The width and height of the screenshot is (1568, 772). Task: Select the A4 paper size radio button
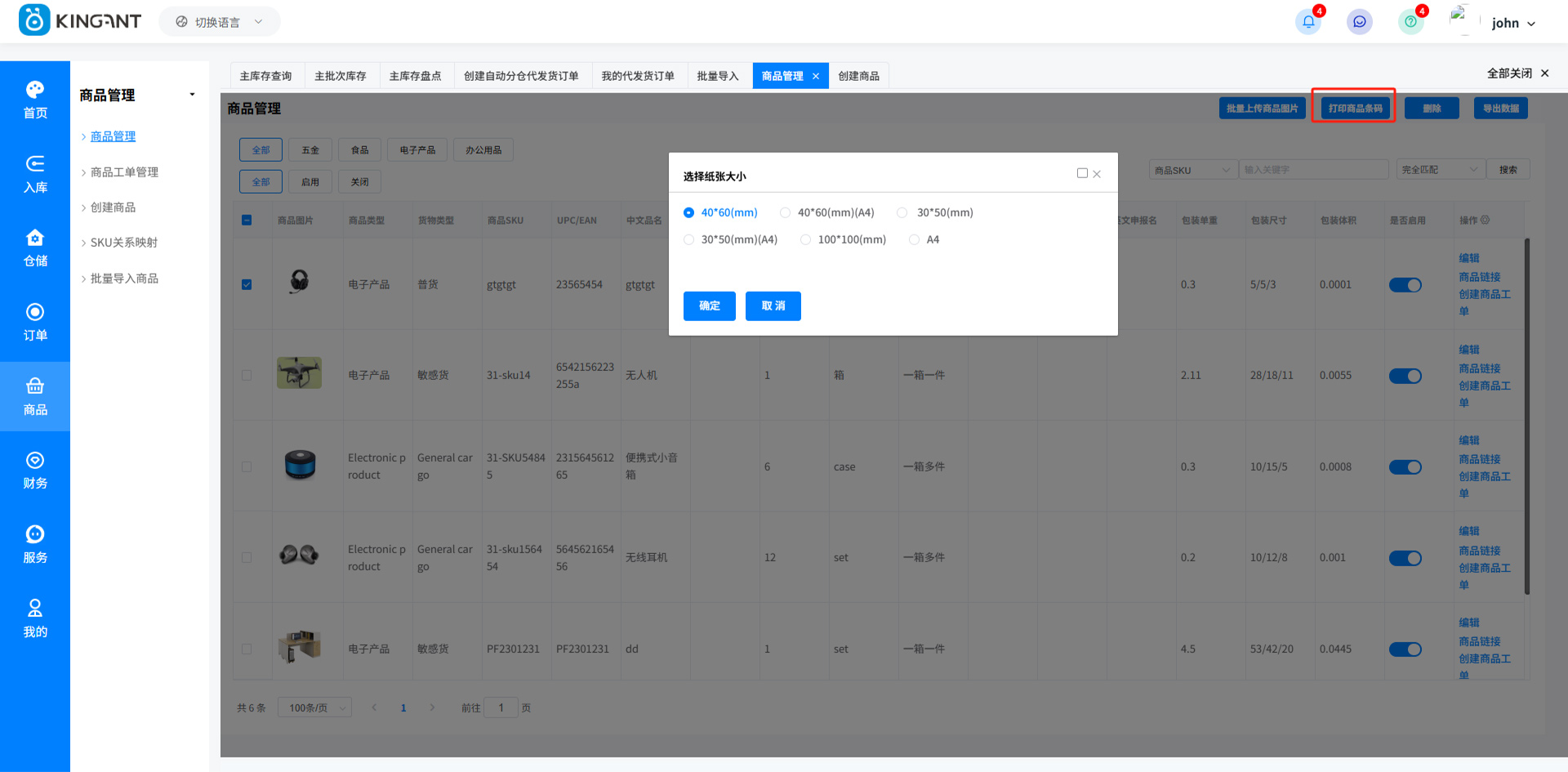[x=914, y=239]
